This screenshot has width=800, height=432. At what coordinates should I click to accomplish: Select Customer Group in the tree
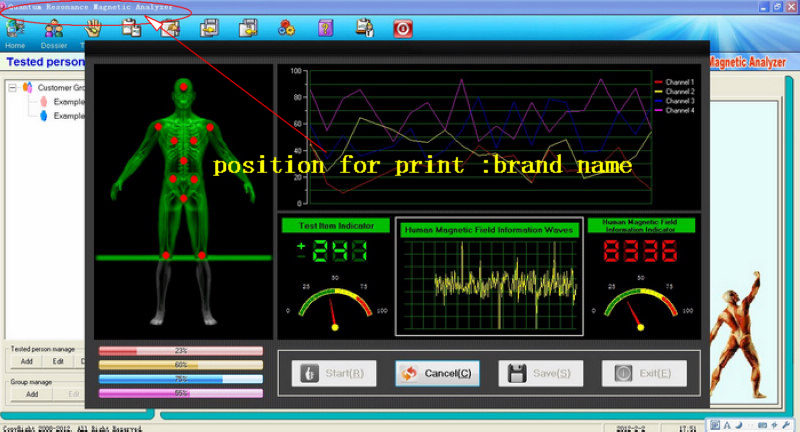61,88
